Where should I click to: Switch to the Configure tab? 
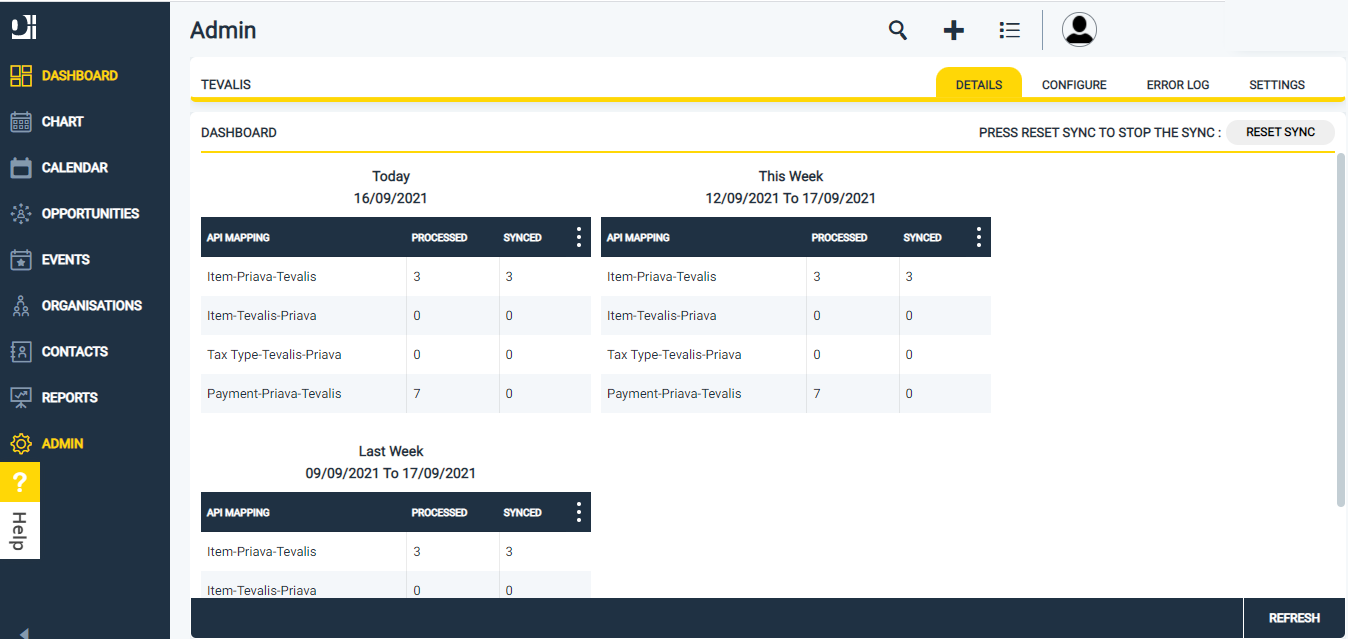click(x=1074, y=85)
